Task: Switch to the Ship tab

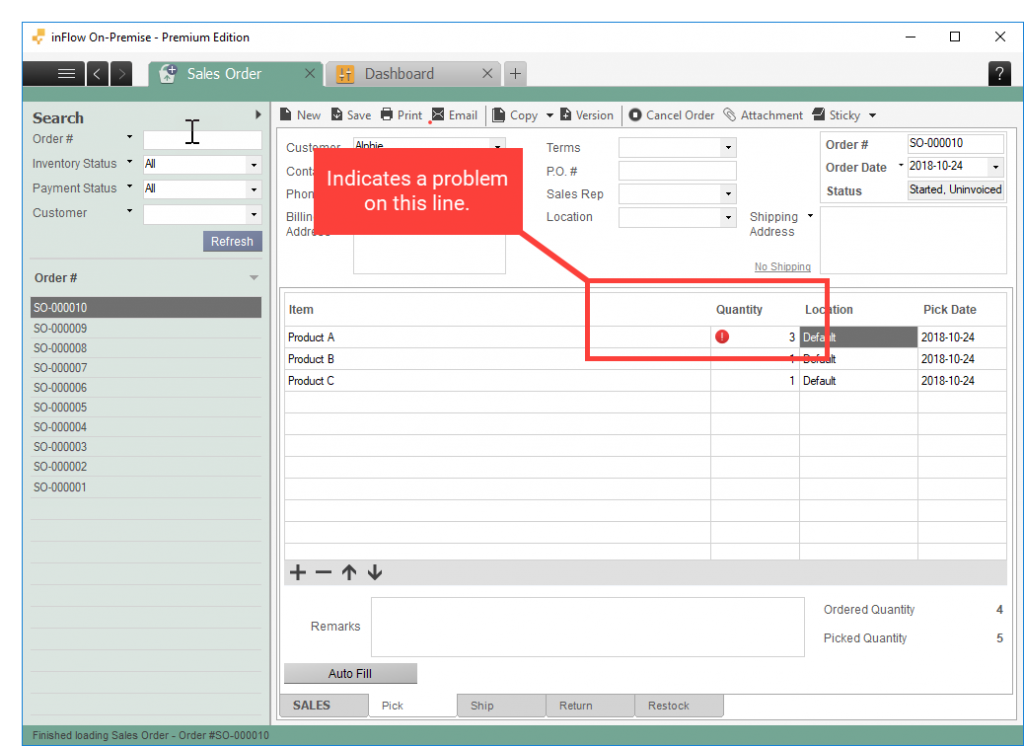Action: click(482, 706)
